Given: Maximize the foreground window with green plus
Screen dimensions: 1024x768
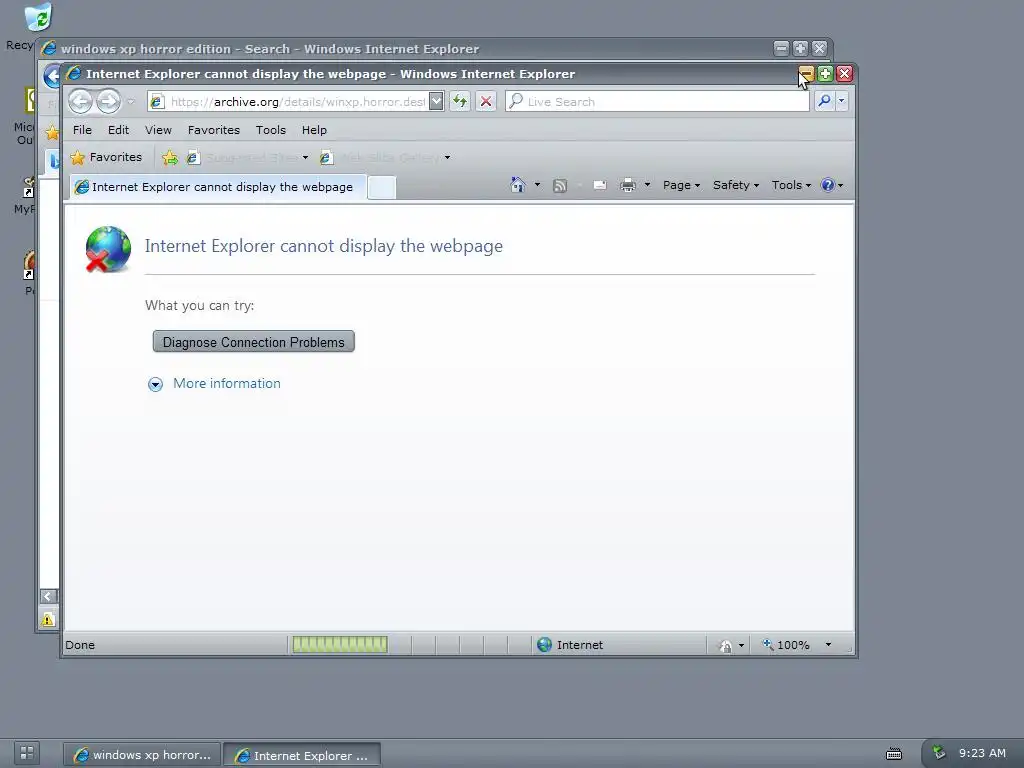Looking at the screenshot, I should tap(825, 74).
